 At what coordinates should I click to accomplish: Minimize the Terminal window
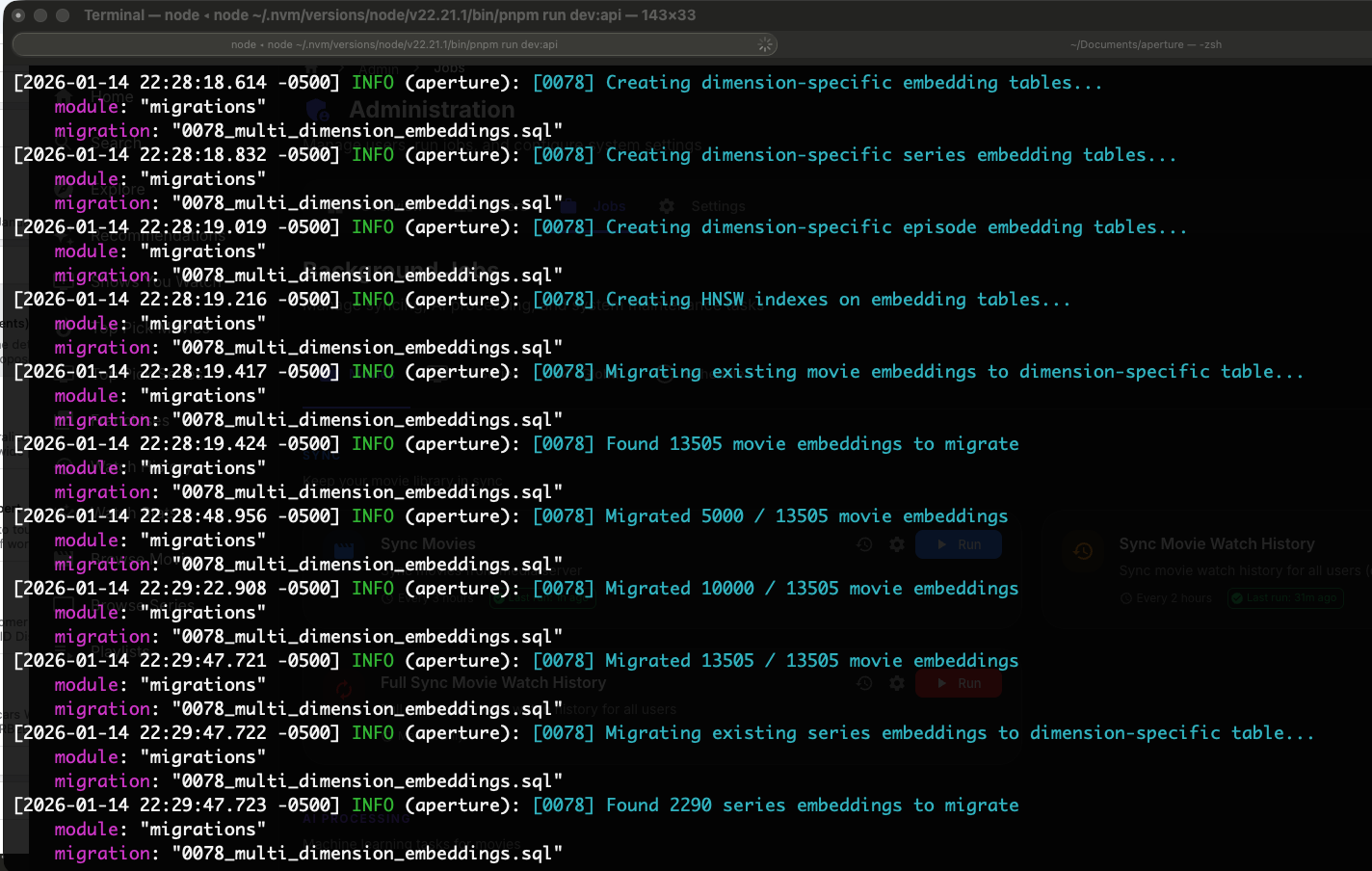click(40, 15)
